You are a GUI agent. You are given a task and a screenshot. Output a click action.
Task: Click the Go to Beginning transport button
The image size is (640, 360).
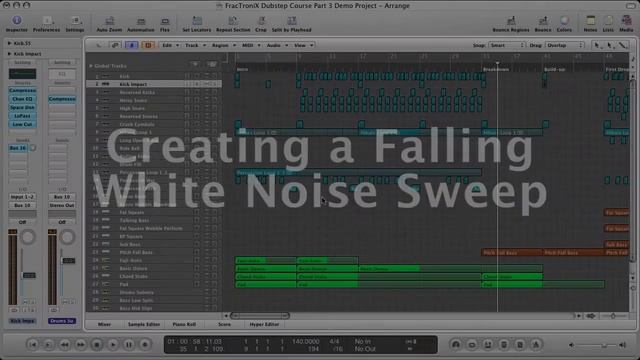pyautogui.click(x=33, y=344)
